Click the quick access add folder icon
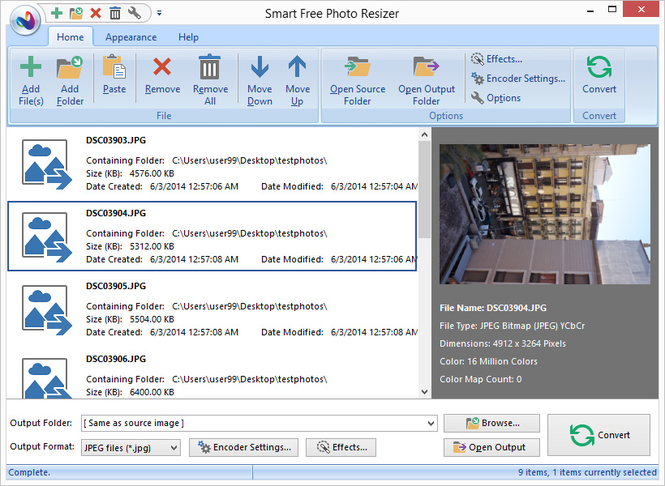 (x=76, y=13)
